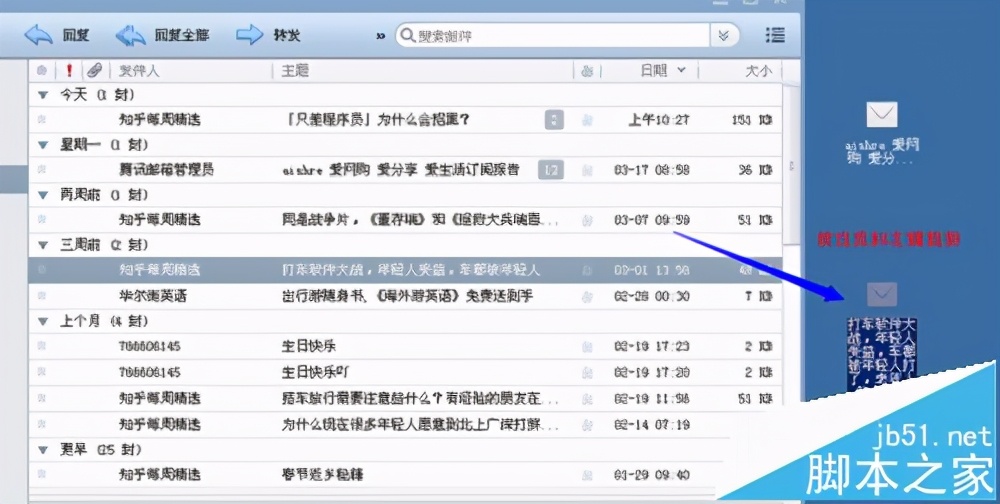1000x504 pixels.
Task: Collapse the 三周前 group
Action: [43, 244]
